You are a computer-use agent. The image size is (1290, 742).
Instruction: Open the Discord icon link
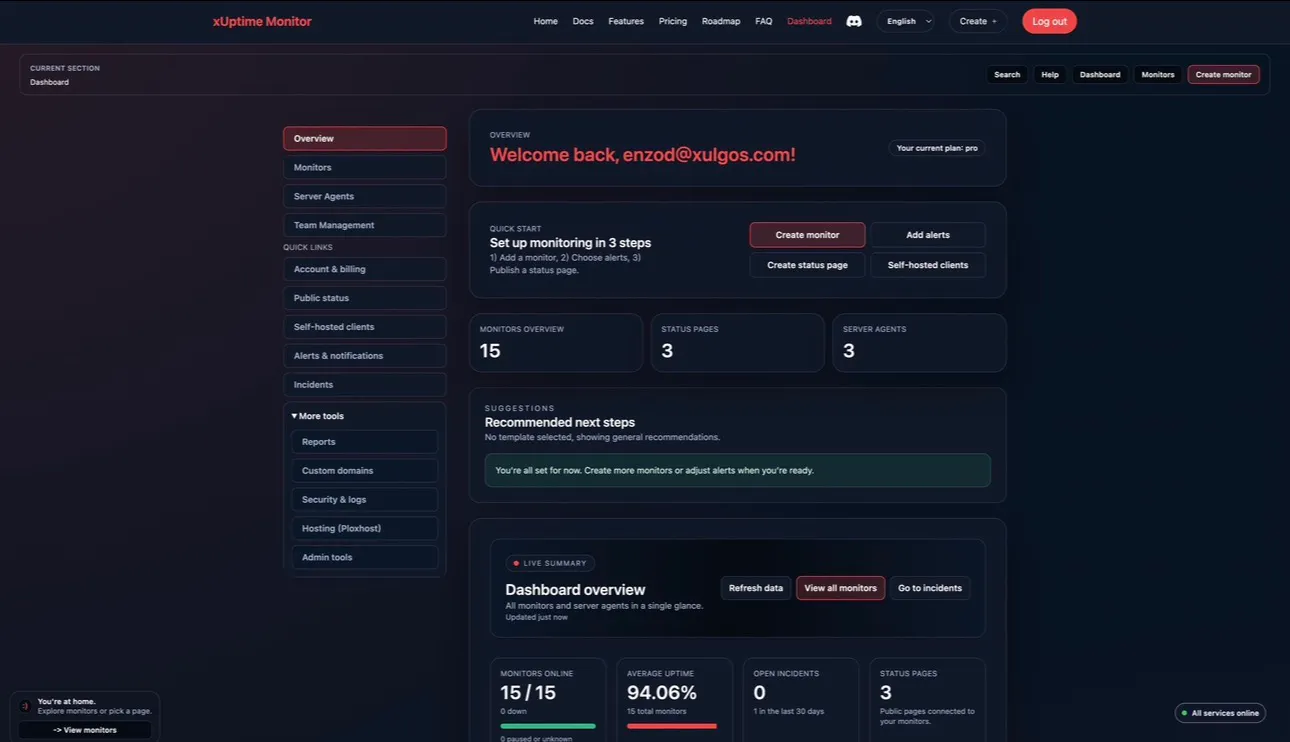[x=854, y=21]
